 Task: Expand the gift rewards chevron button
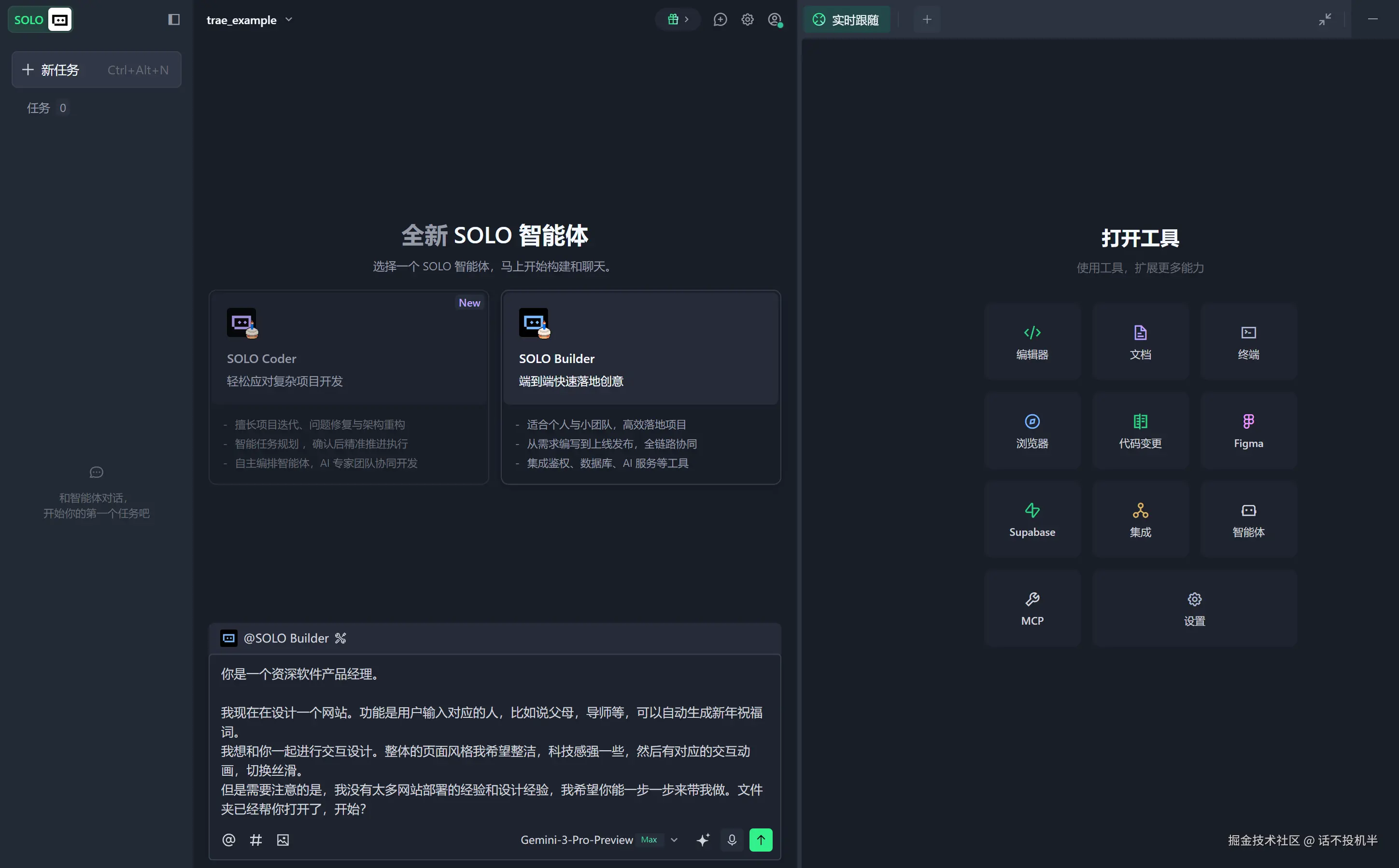point(678,19)
